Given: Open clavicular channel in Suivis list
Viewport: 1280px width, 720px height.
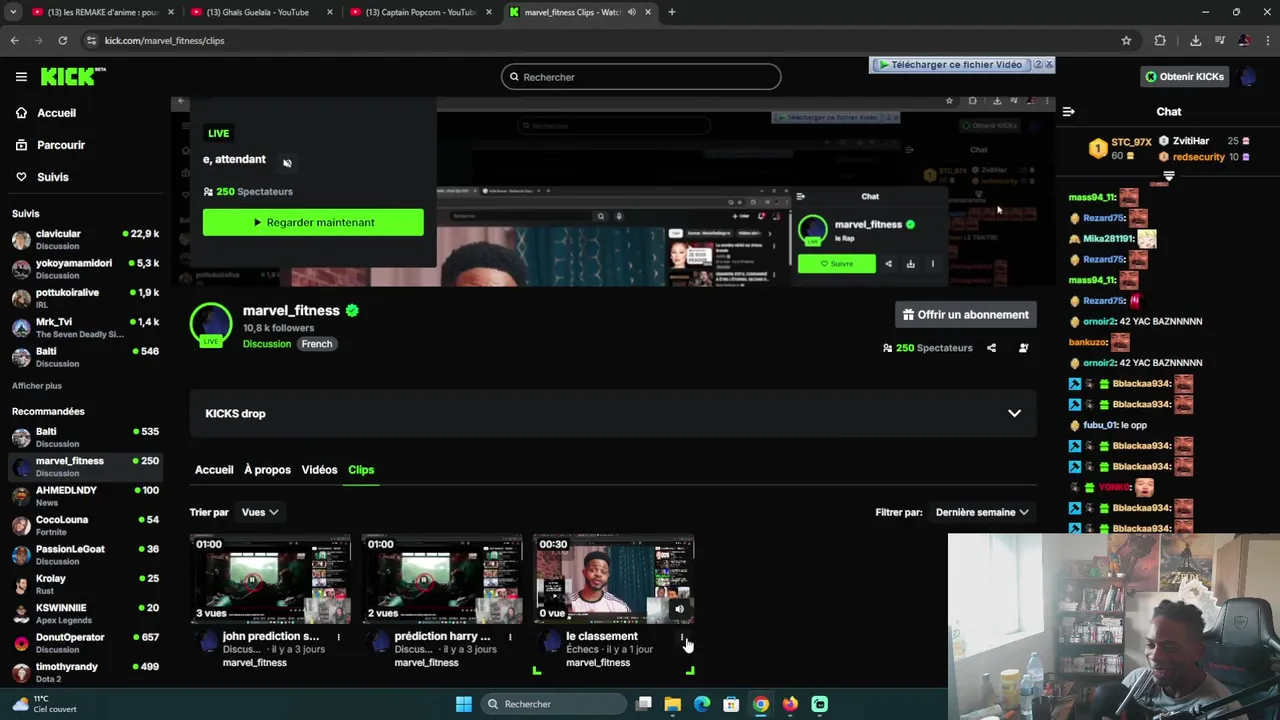Looking at the screenshot, I should click(85, 240).
